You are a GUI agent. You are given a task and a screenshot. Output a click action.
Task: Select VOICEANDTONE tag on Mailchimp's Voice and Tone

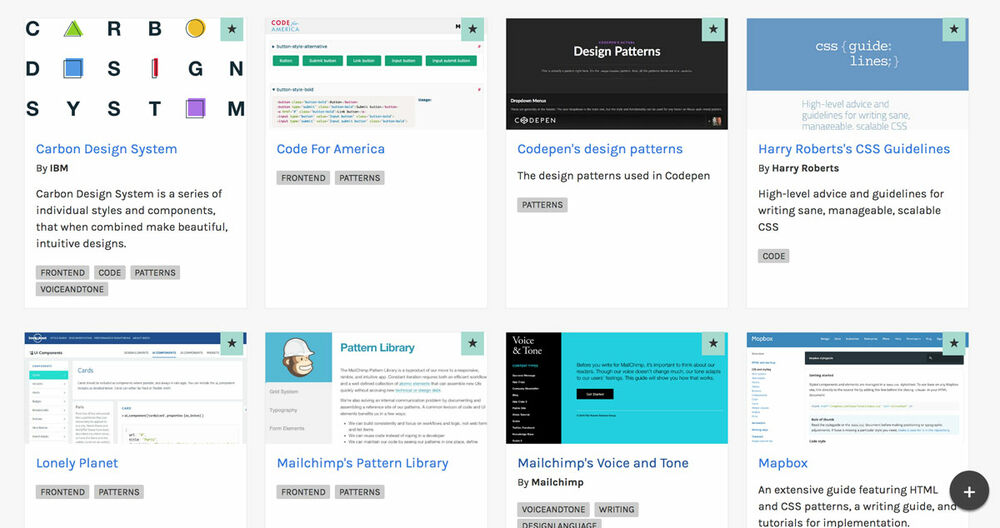[x=554, y=510]
